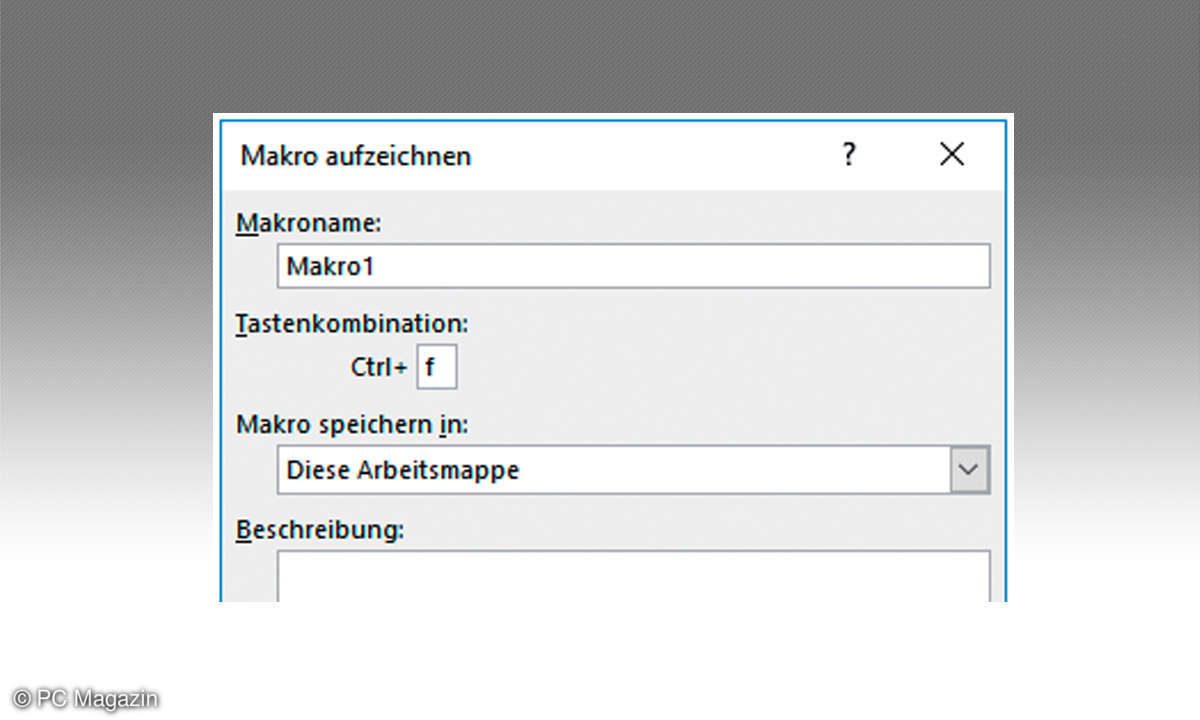Image resolution: width=1200 pixels, height=720 pixels.
Task: Click the Diese Arbeitsmappe combo box text
Action: tap(403, 470)
